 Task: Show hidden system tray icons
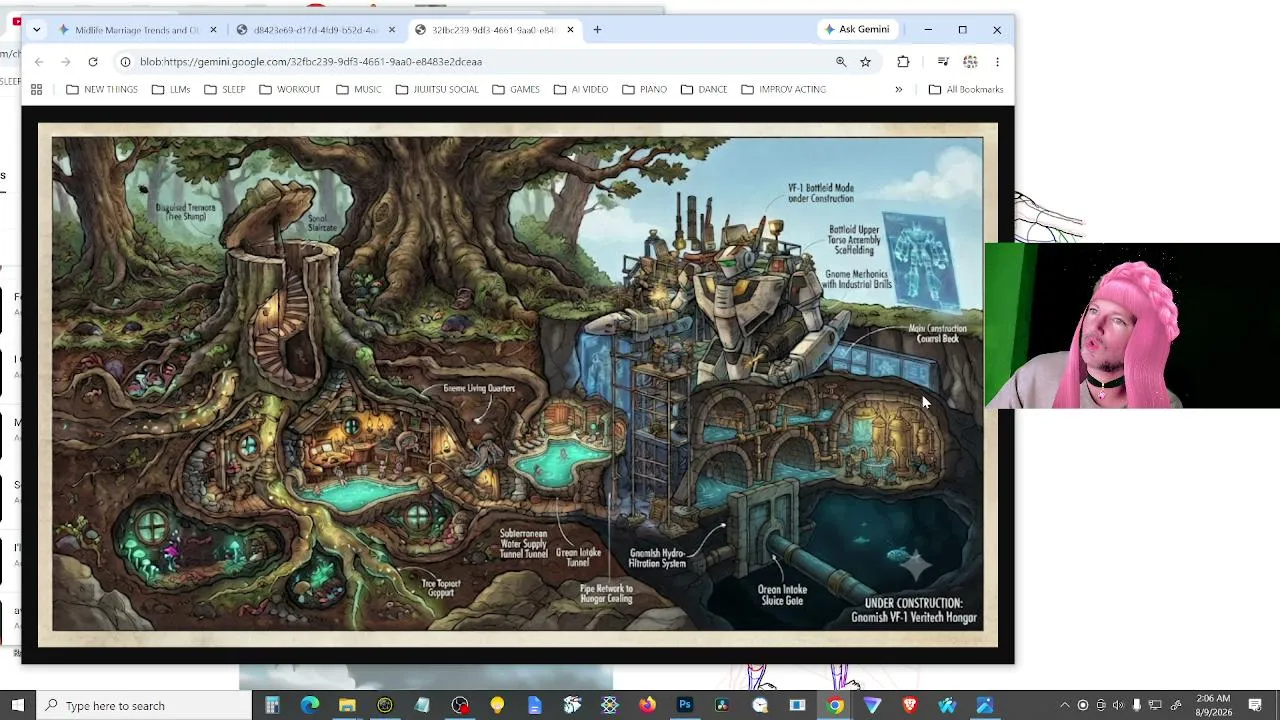(1064, 706)
